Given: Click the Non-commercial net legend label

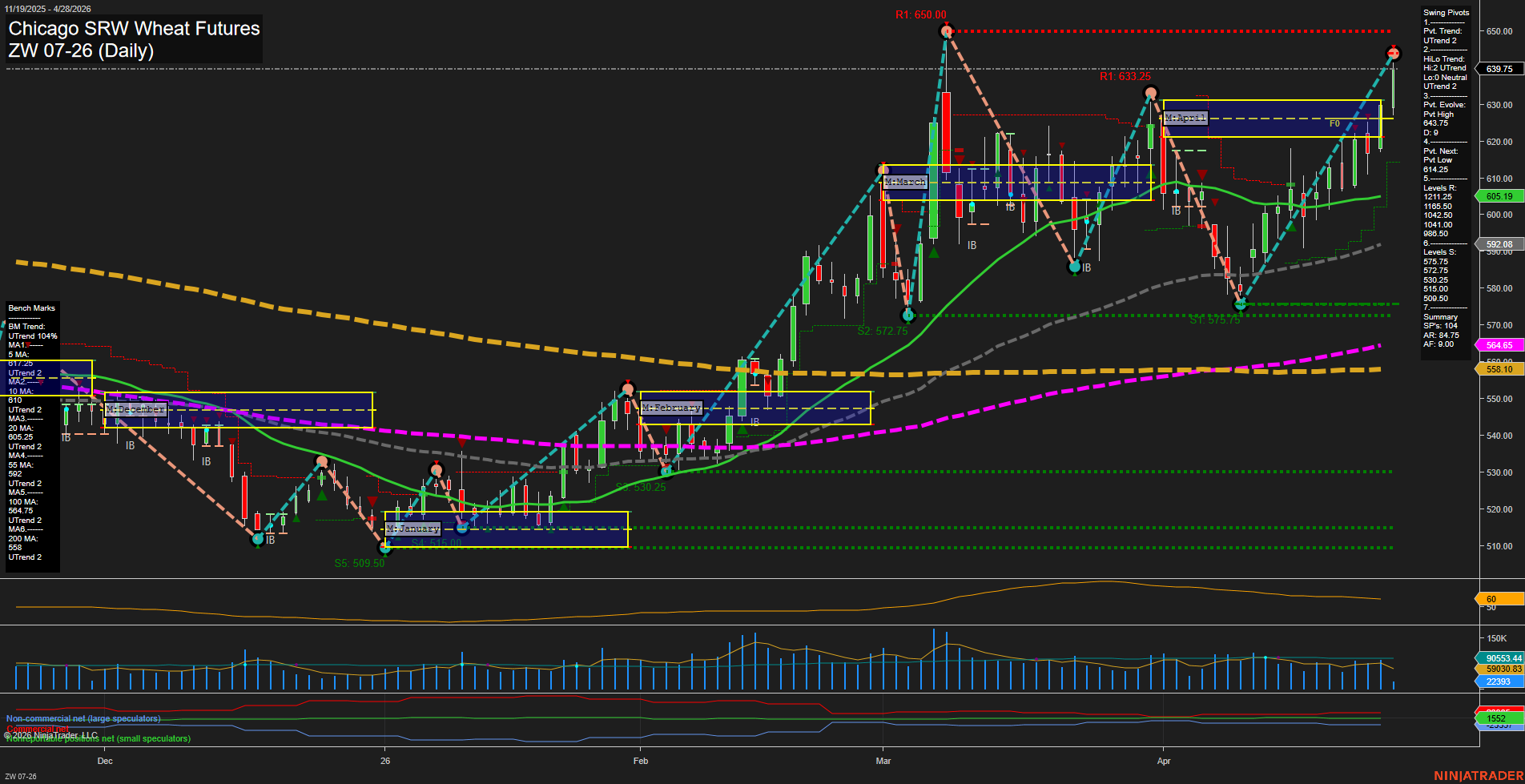Looking at the screenshot, I should click(x=82, y=718).
